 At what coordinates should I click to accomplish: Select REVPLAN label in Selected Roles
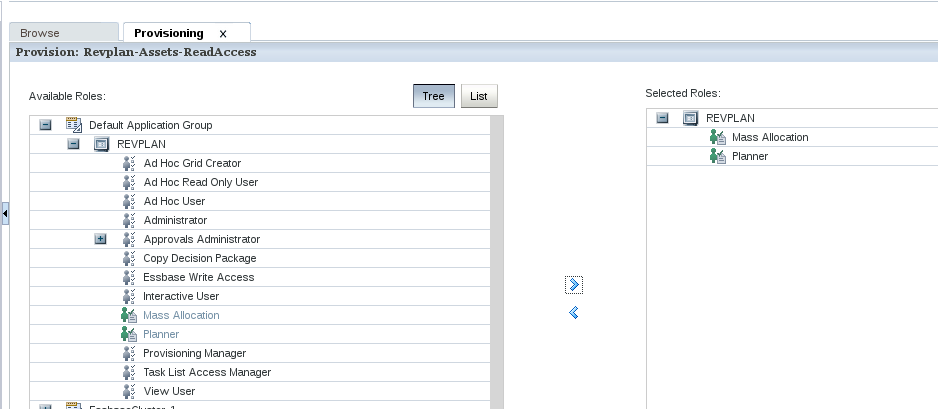[x=730, y=118]
